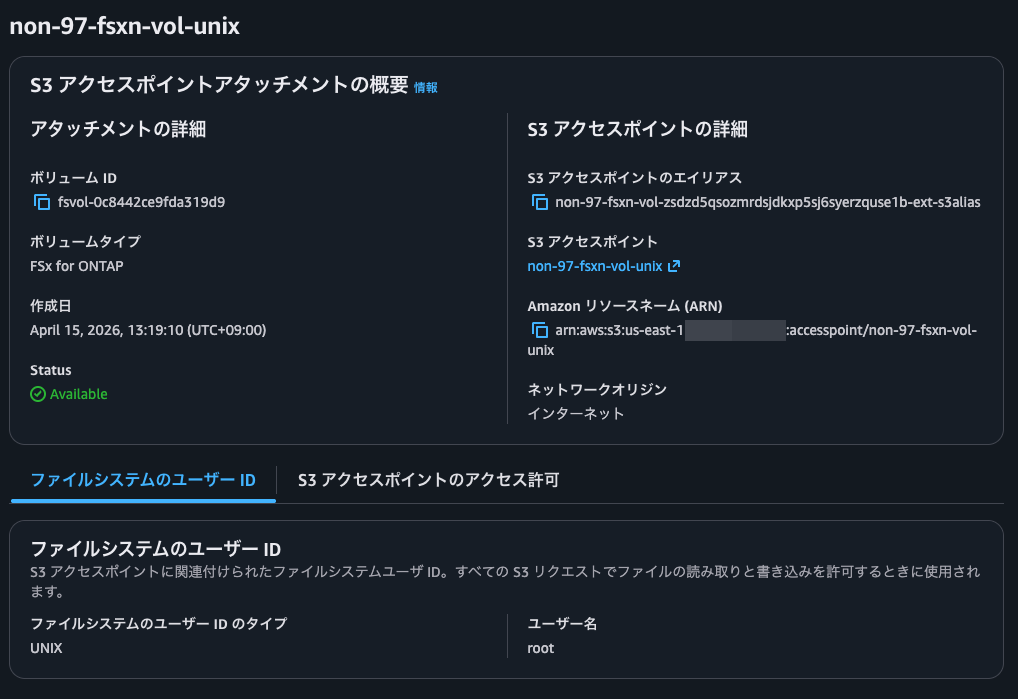Image resolution: width=1018 pixels, height=699 pixels.
Task: Click the UNIX user ID type value
Action: point(45,648)
